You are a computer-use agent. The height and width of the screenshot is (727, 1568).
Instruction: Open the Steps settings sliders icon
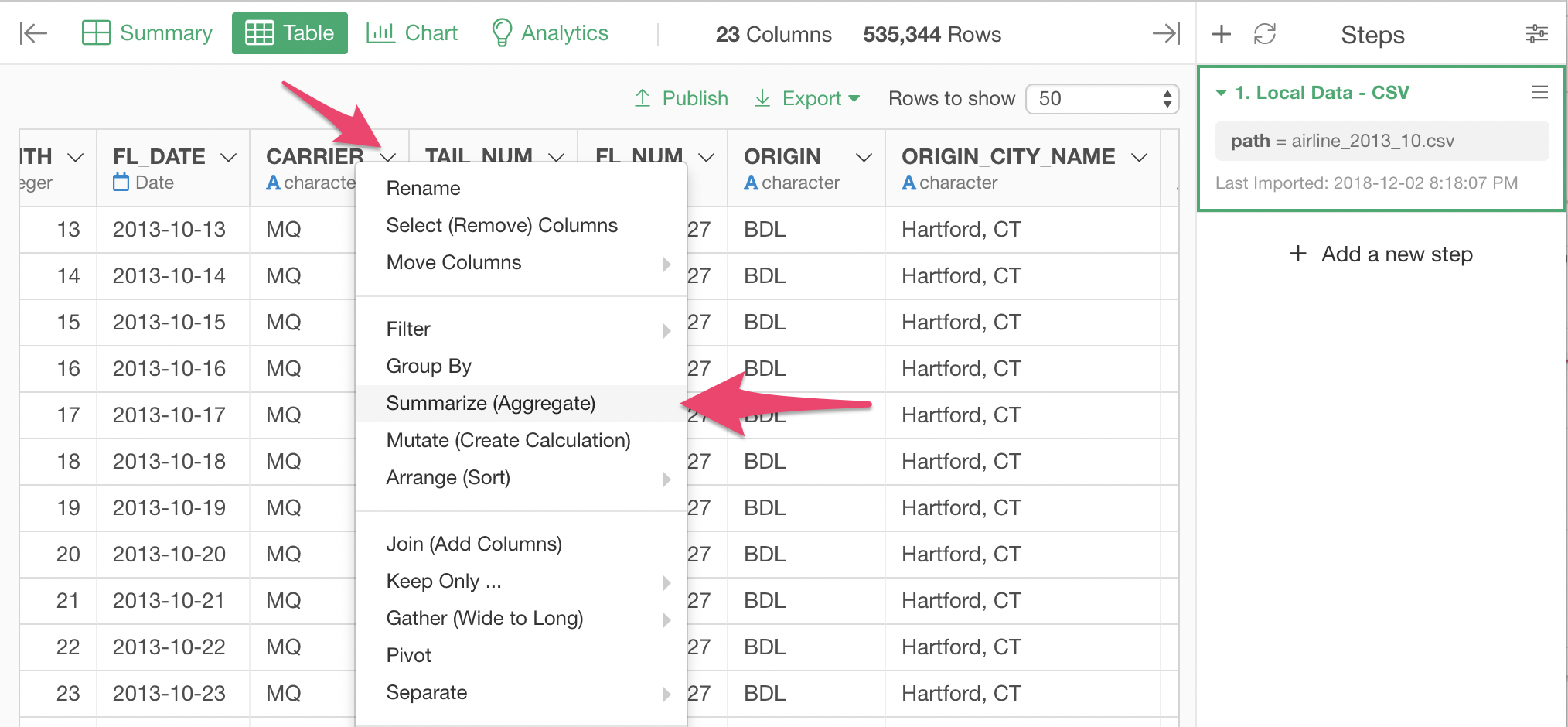[1536, 34]
